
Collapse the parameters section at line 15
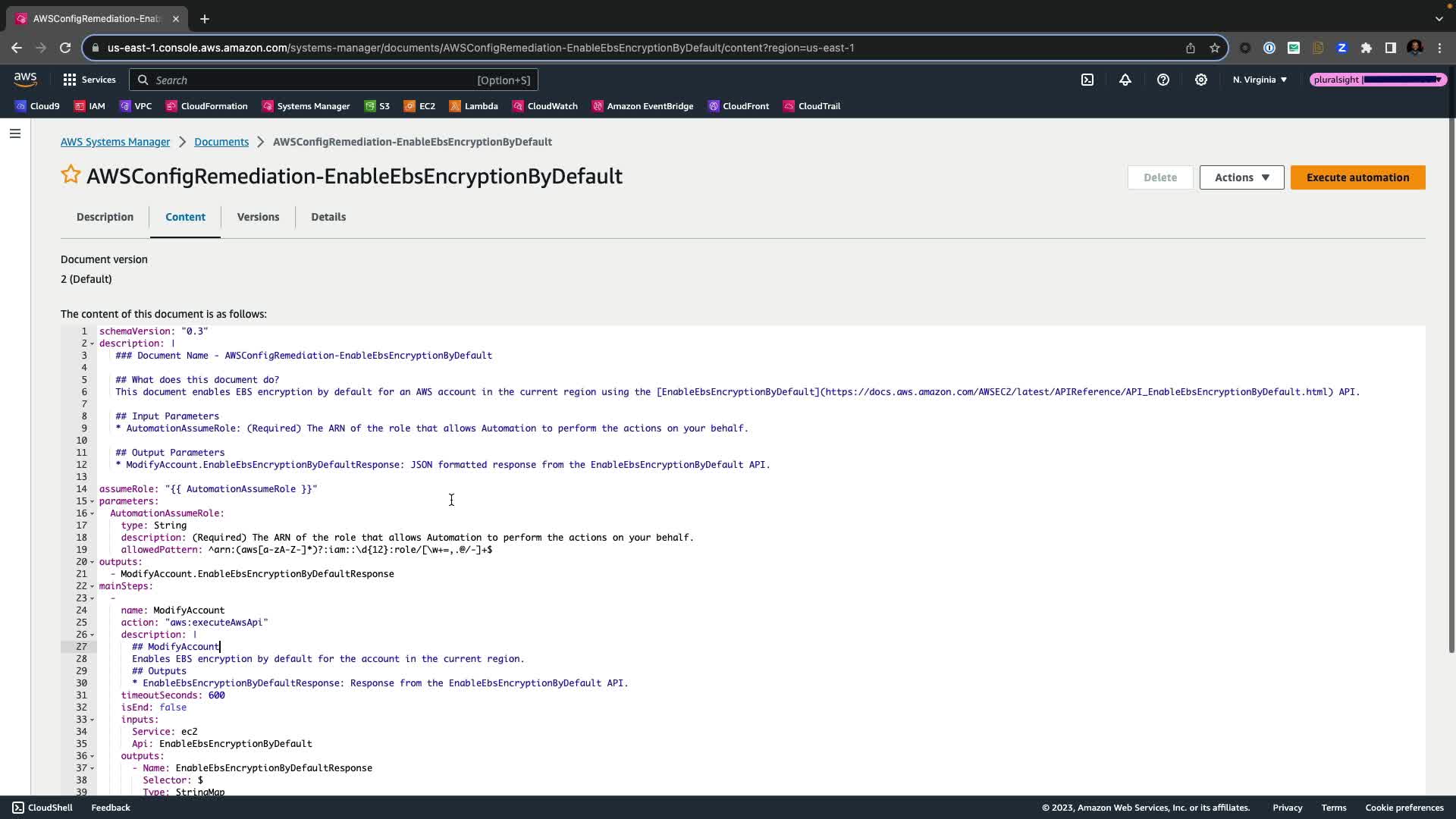tap(93, 501)
